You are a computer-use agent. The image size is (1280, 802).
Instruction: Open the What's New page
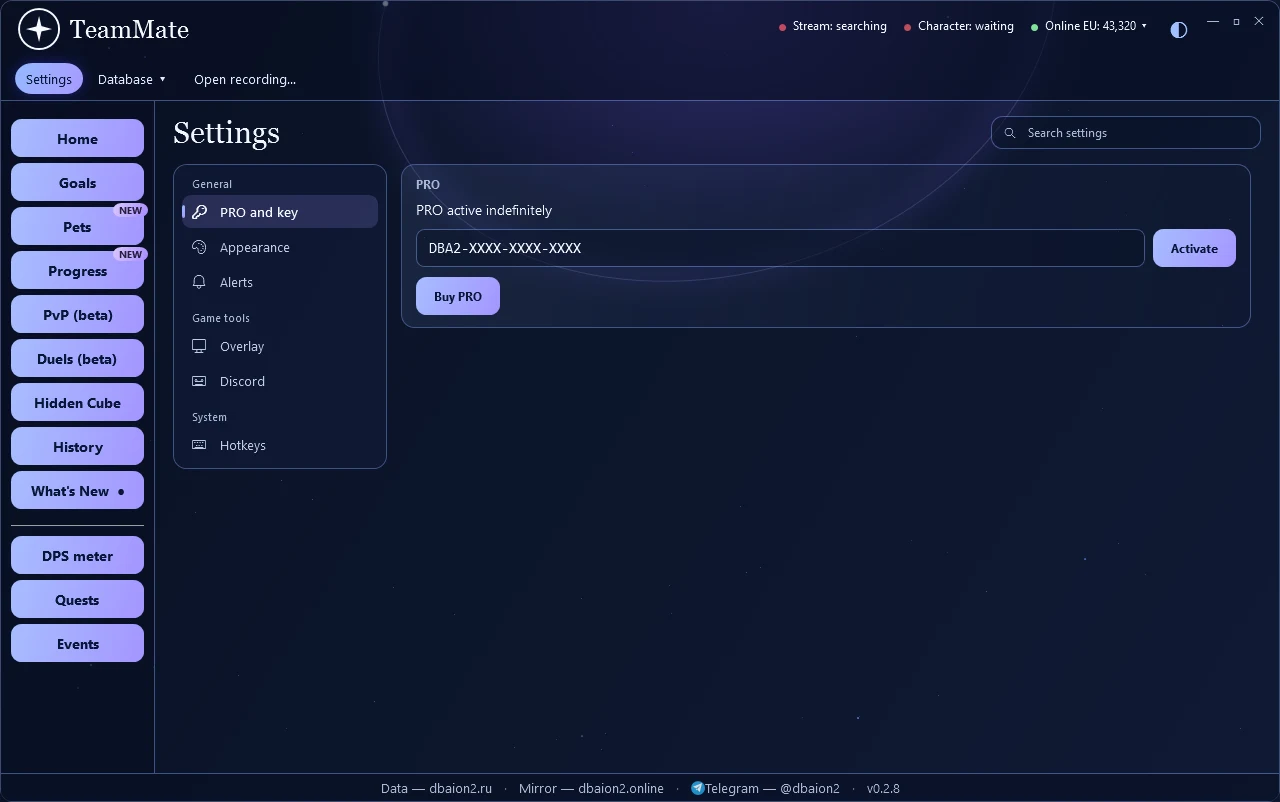[x=77, y=491]
